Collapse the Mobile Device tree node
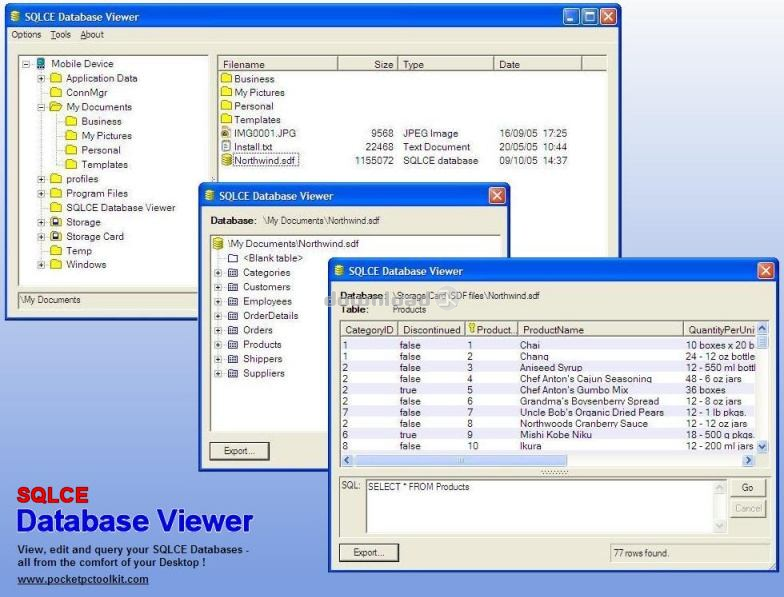This screenshot has height=597, width=784. (x=26, y=64)
